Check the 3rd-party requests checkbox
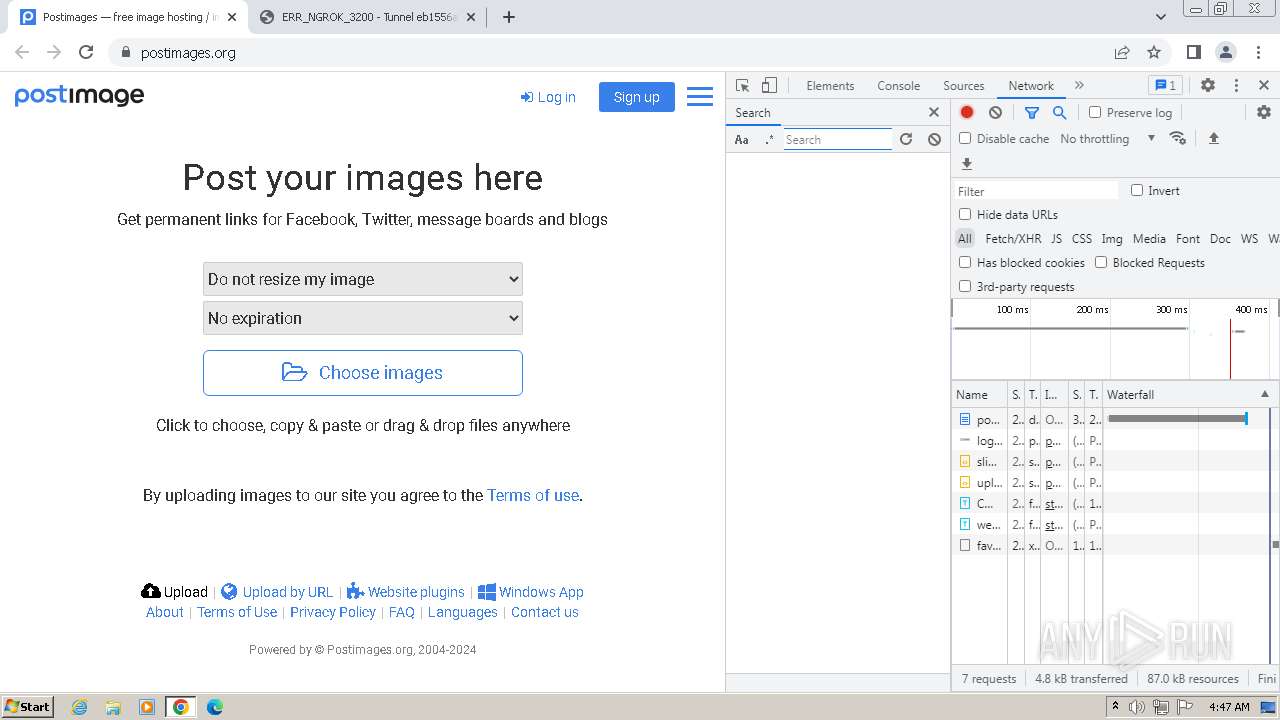The height and width of the screenshot is (720, 1280). tap(965, 286)
